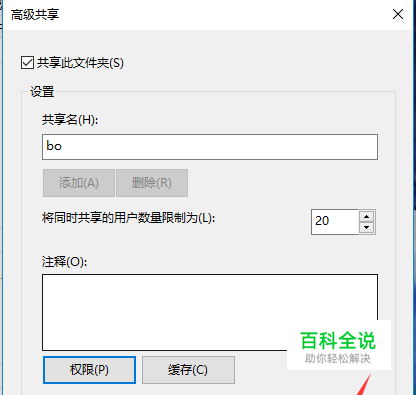
Task: Click the greyed-out 添加(A) button
Action: click(79, 183)
